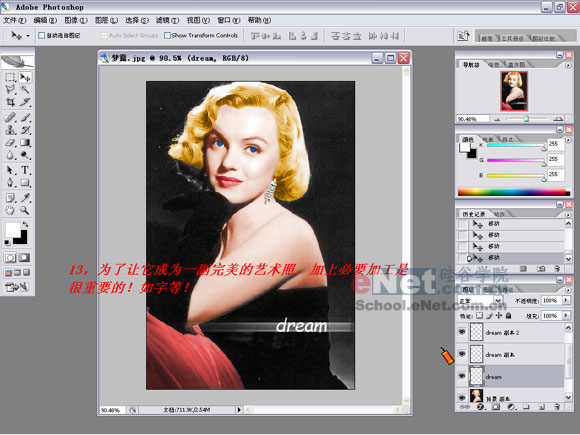Select the Rectangular Marquee tool
Screen dimensions: 580x435
(10, 77)
